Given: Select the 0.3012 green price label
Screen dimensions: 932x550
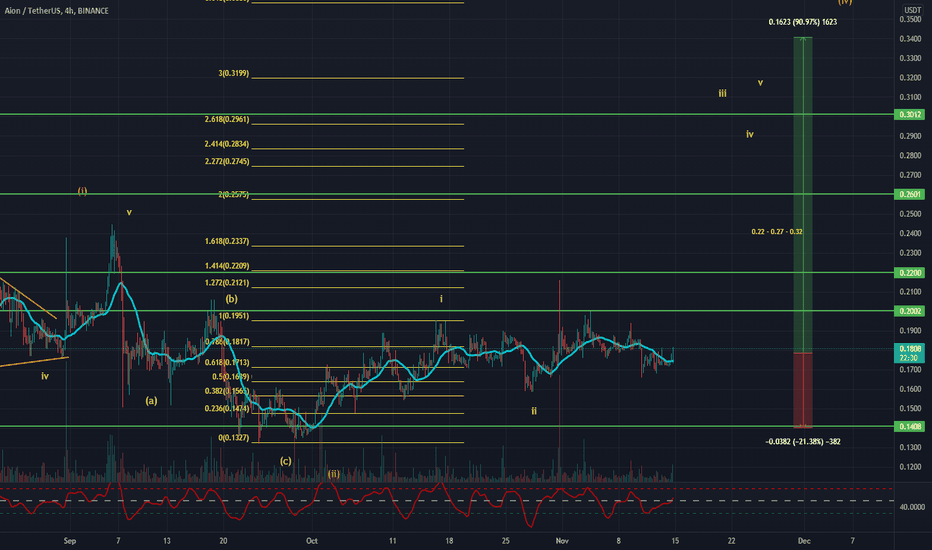Looking at the screenshot, I should 909,115.
